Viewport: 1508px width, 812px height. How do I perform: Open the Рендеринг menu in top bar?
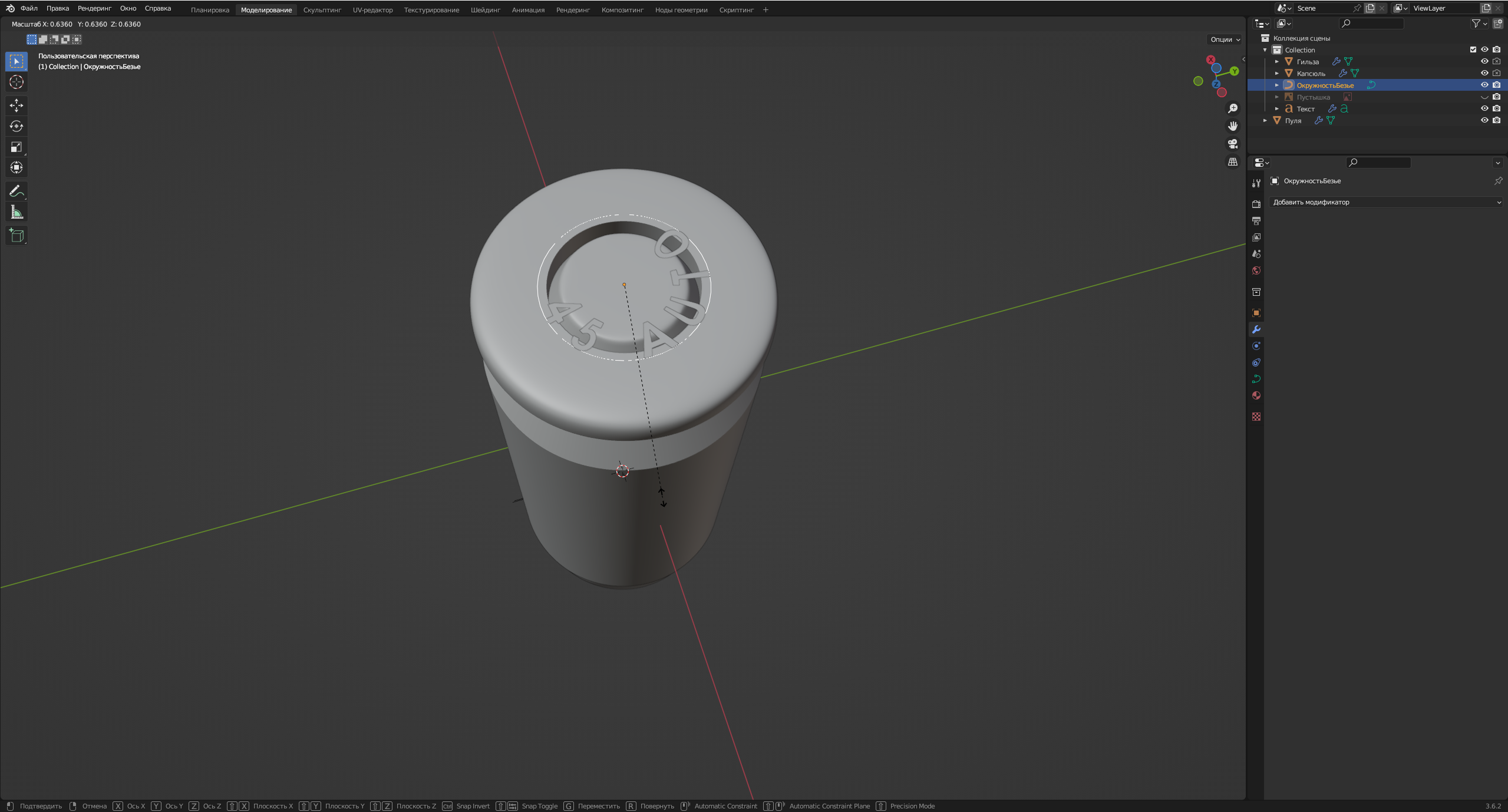(x=94, y=8)
